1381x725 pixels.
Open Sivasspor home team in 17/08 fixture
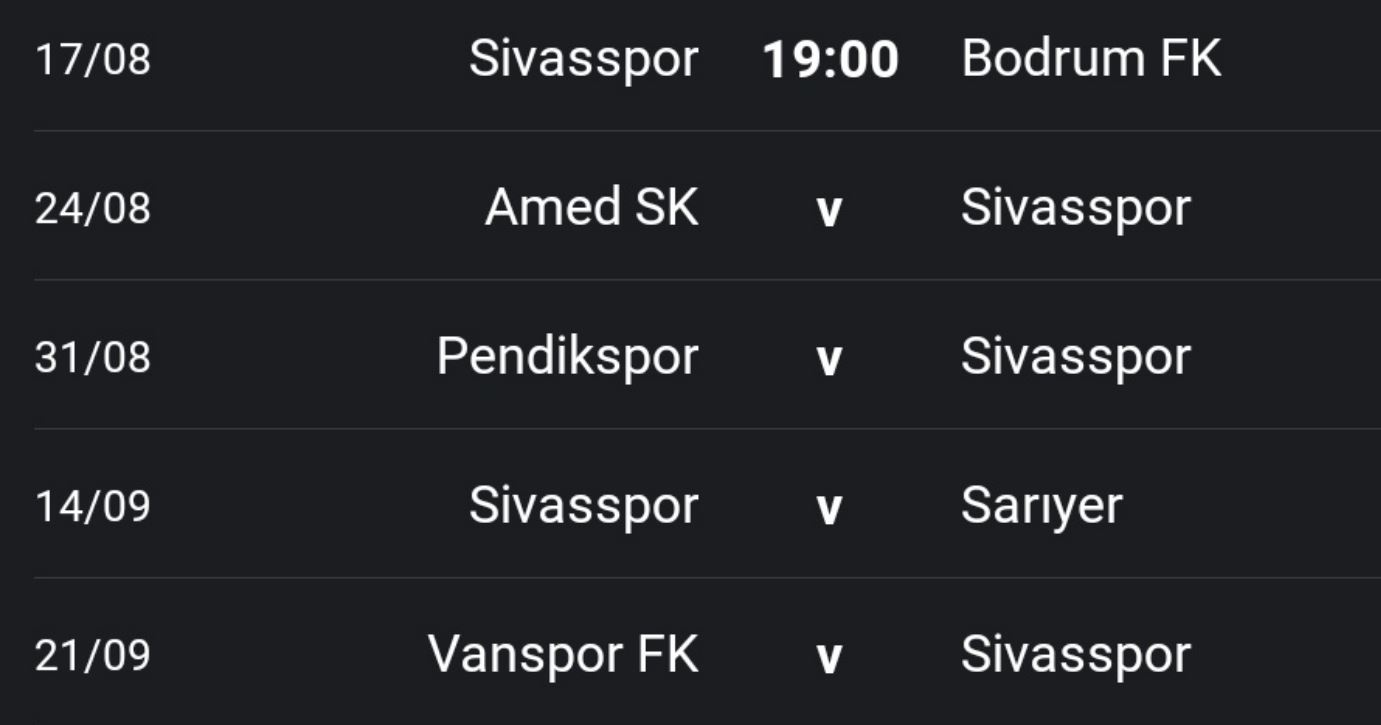(x=583, y=60)
